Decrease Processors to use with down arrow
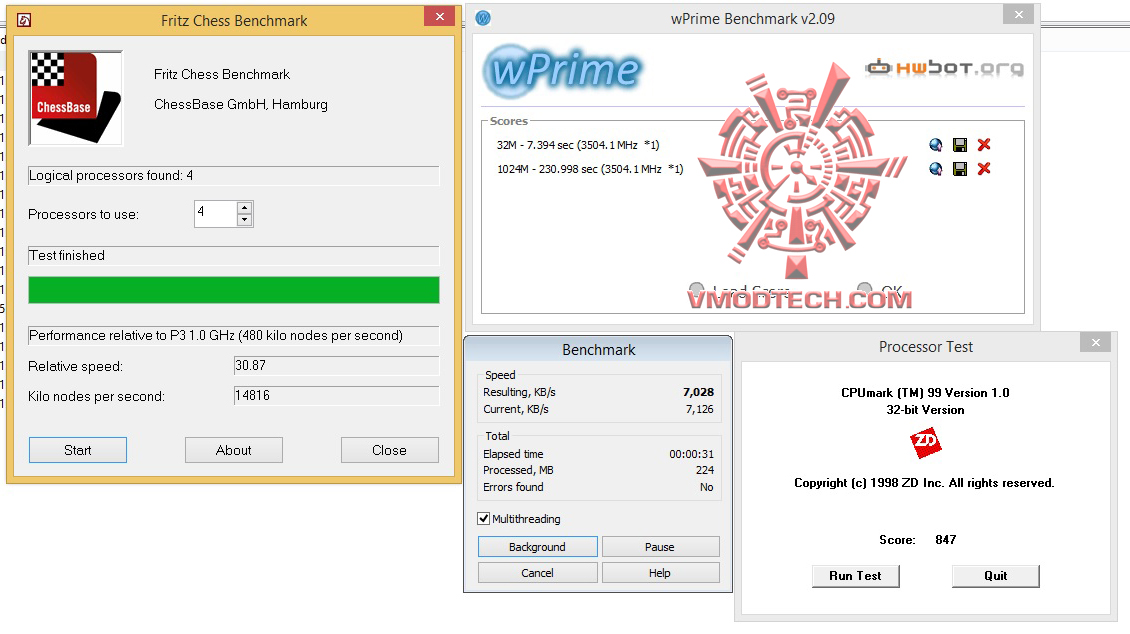The height and width of the screenshot is (634, 1130). [x=244, y=220]
